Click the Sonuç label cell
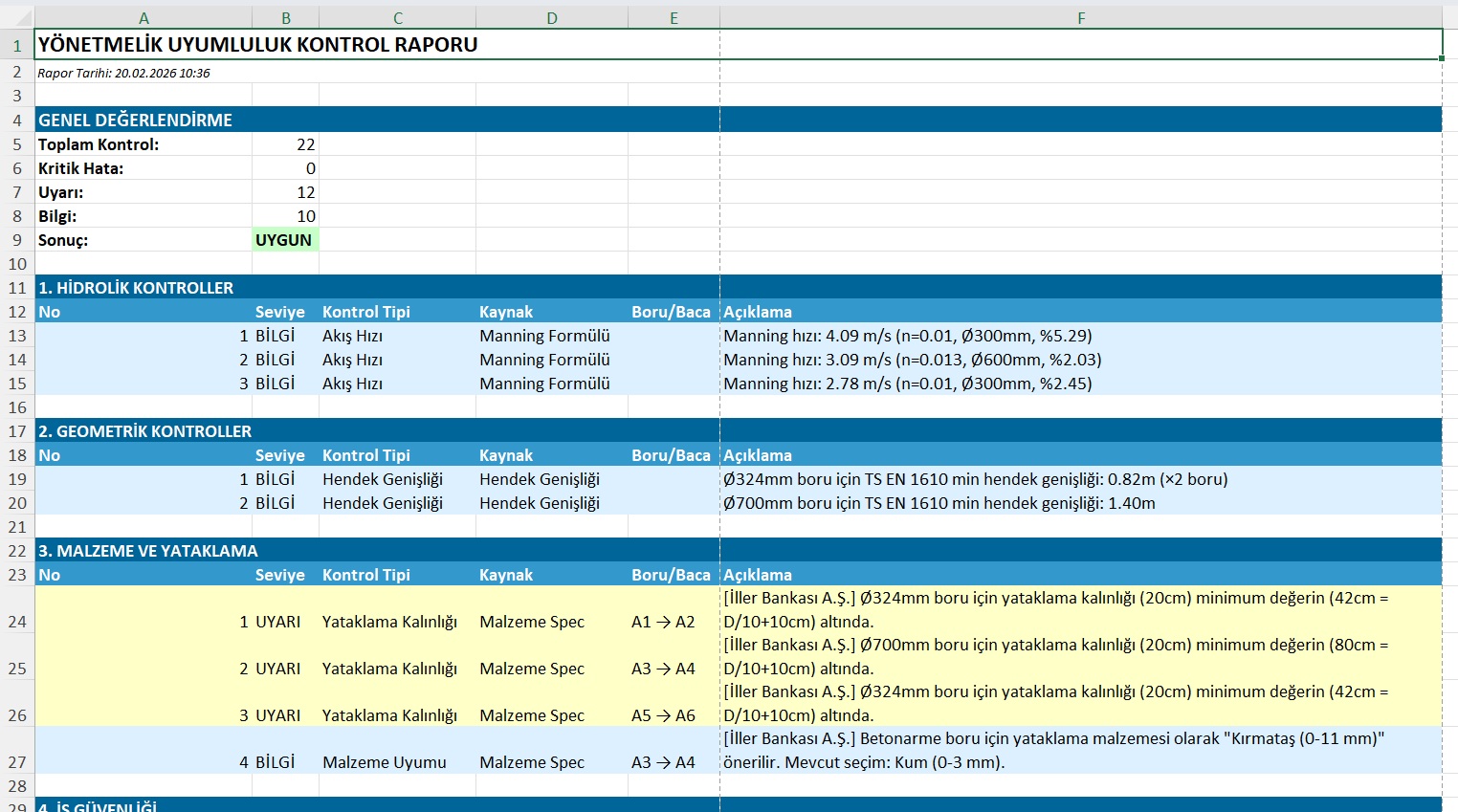The height and width of the screenshot is (812, 1458). click(x=144, y=240)
